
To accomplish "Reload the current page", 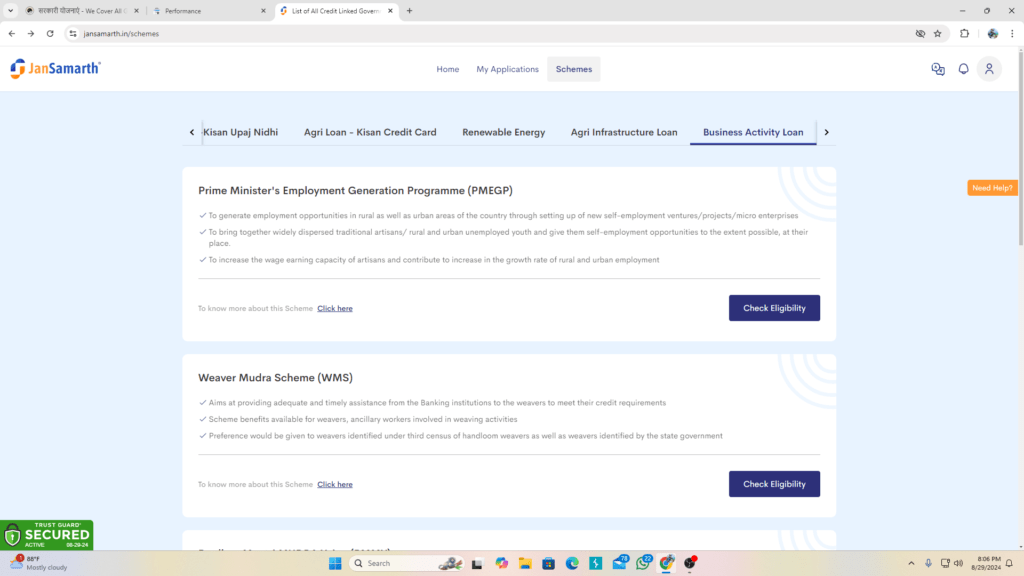I will pyautogui.click(x=50, y=33).
